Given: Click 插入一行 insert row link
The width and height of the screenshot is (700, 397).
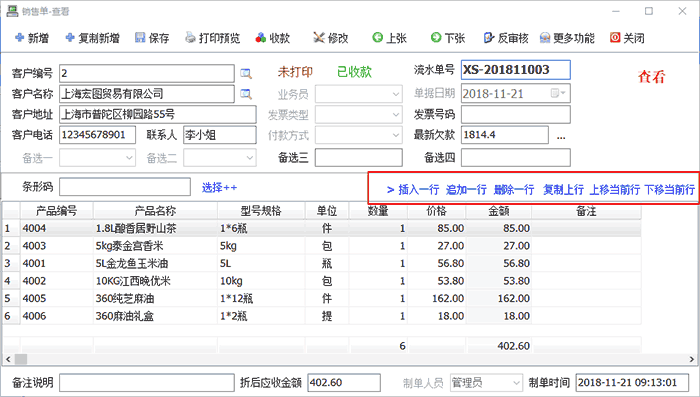Looking at the screenshot, I should [x=418, y=190].
